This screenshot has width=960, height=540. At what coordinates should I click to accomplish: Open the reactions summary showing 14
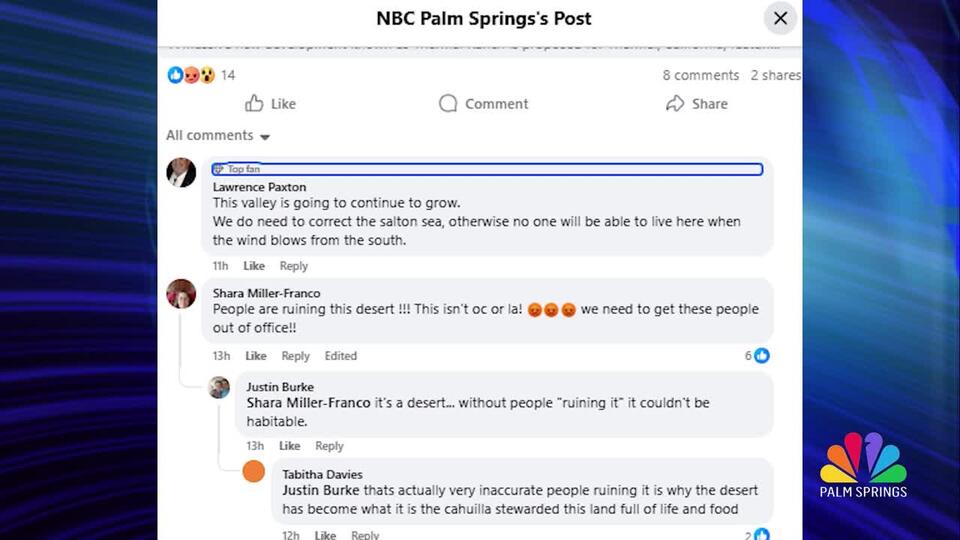coord(200,75)
